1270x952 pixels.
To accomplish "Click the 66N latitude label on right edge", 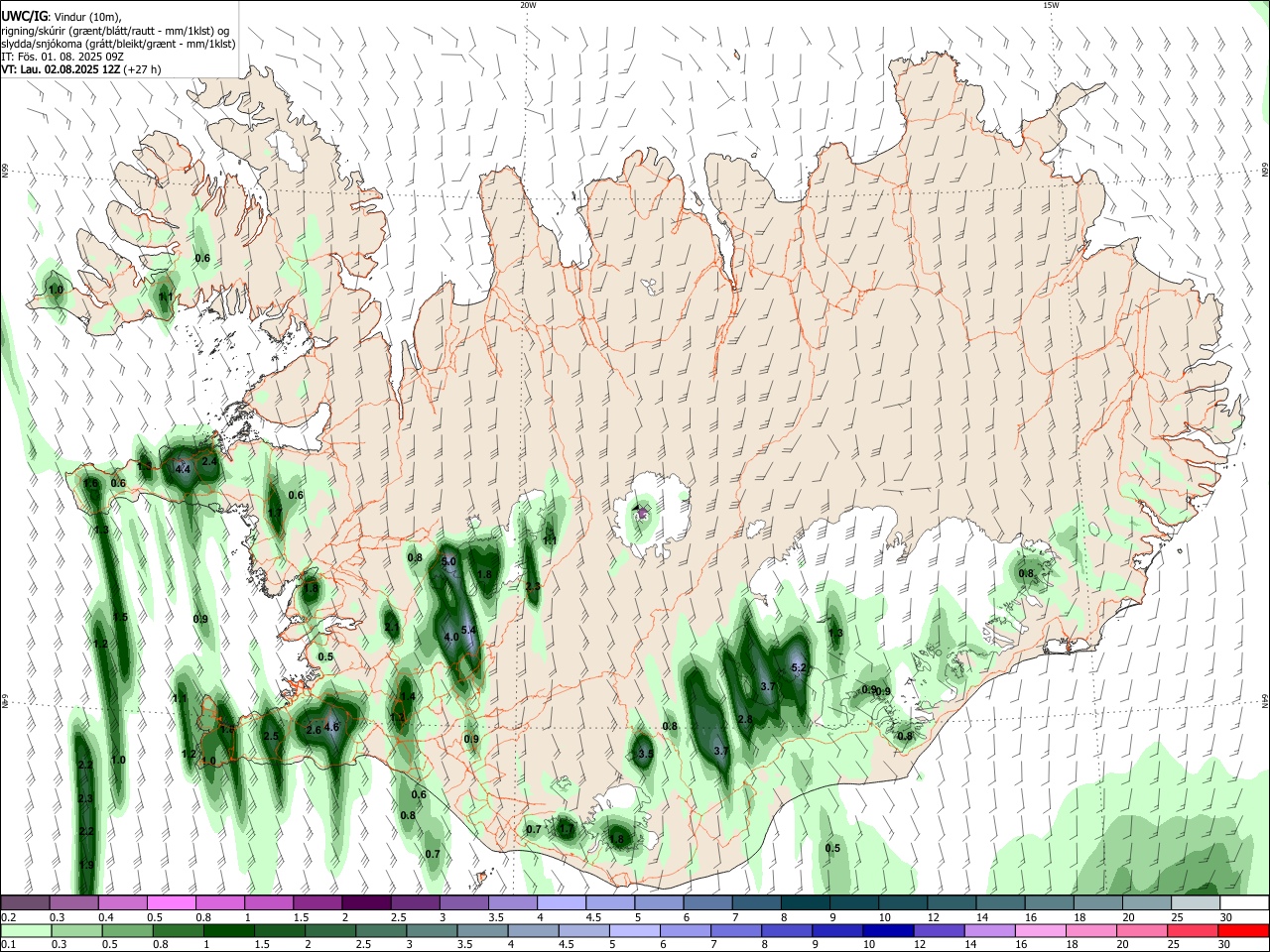I will [x=1265, y=171].
